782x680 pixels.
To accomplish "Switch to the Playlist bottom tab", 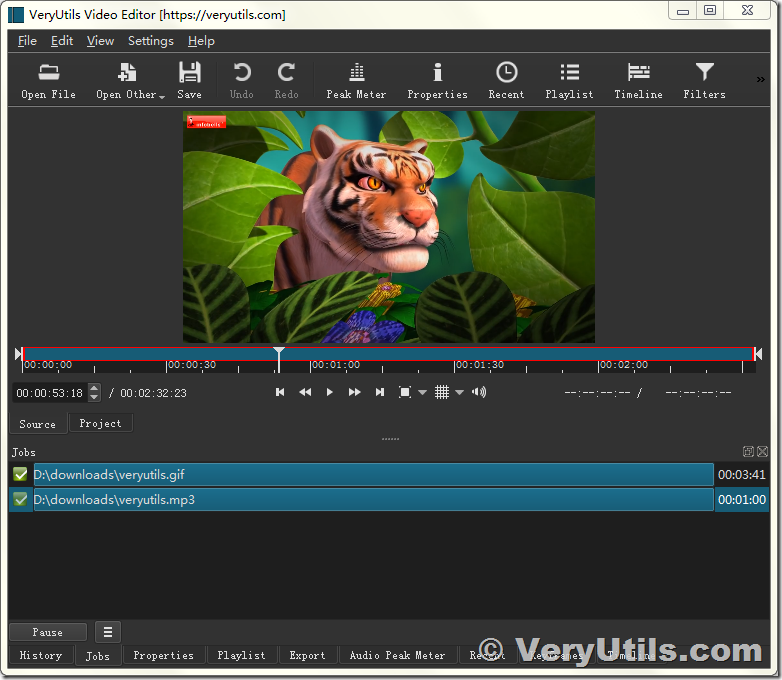I will pyautogui.click(x=241, y=655).
